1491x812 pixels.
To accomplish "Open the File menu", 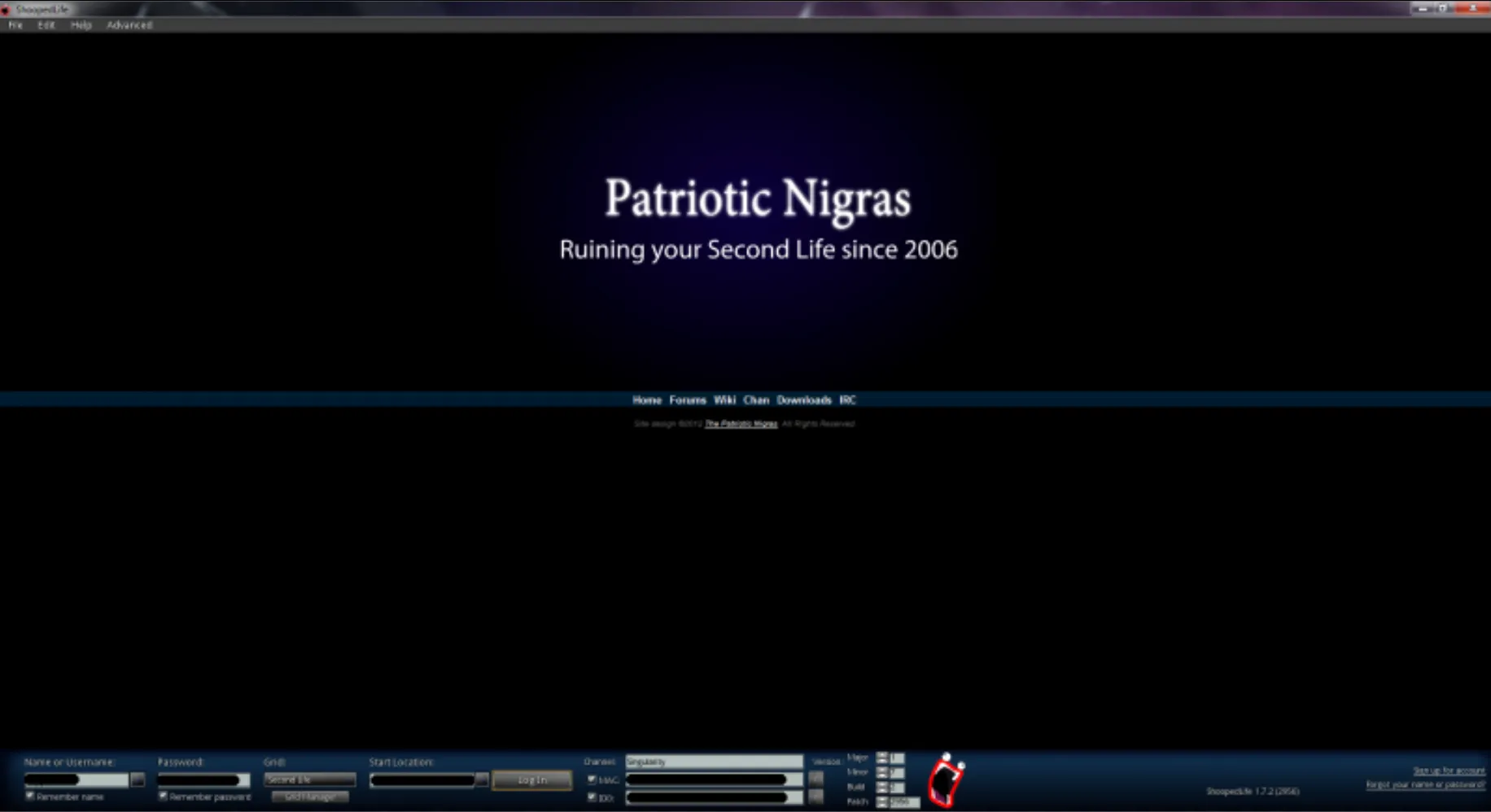I will [x=15, y=25].
